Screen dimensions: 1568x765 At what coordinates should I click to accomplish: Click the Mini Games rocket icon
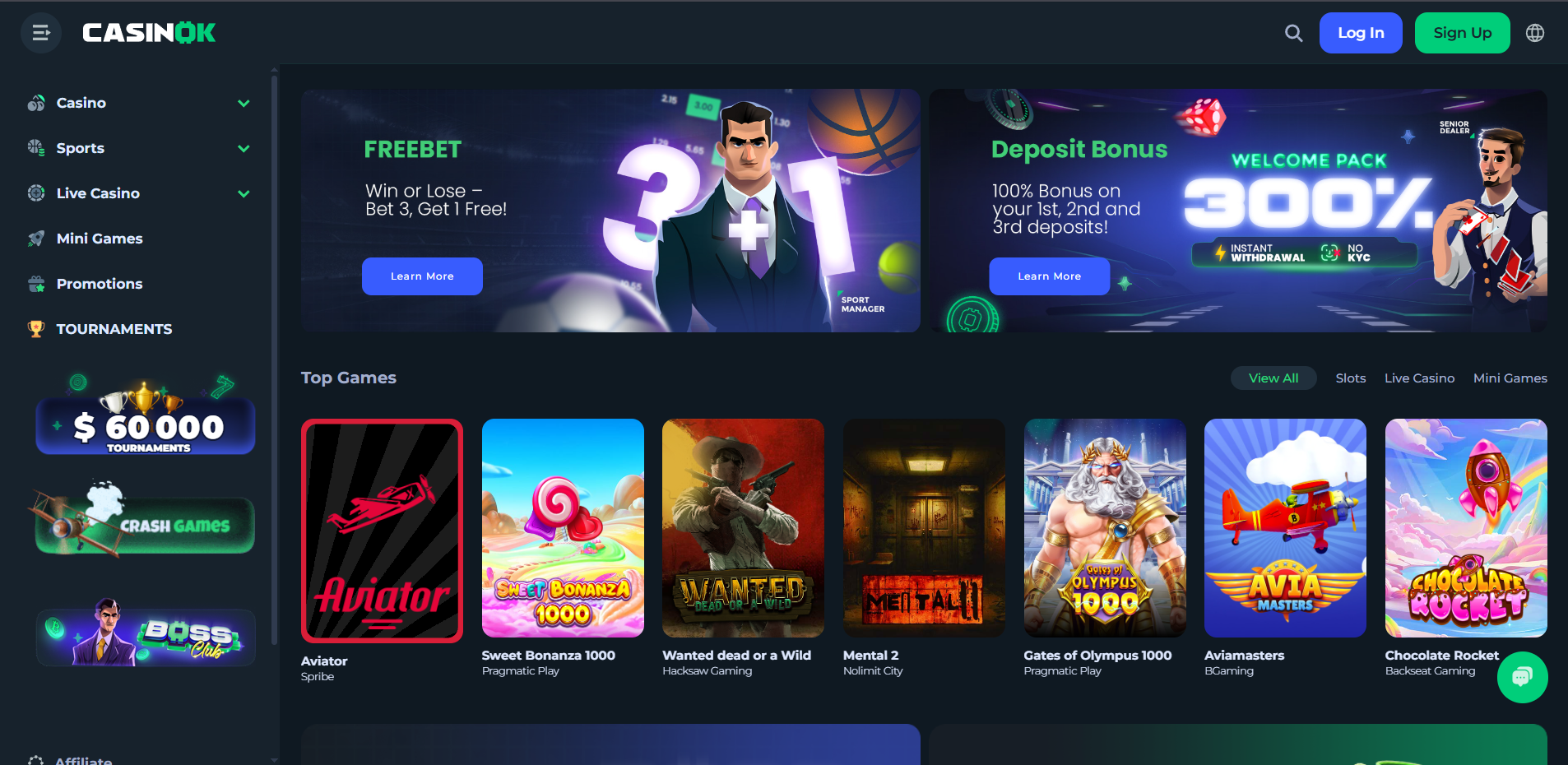click(36, 239)
